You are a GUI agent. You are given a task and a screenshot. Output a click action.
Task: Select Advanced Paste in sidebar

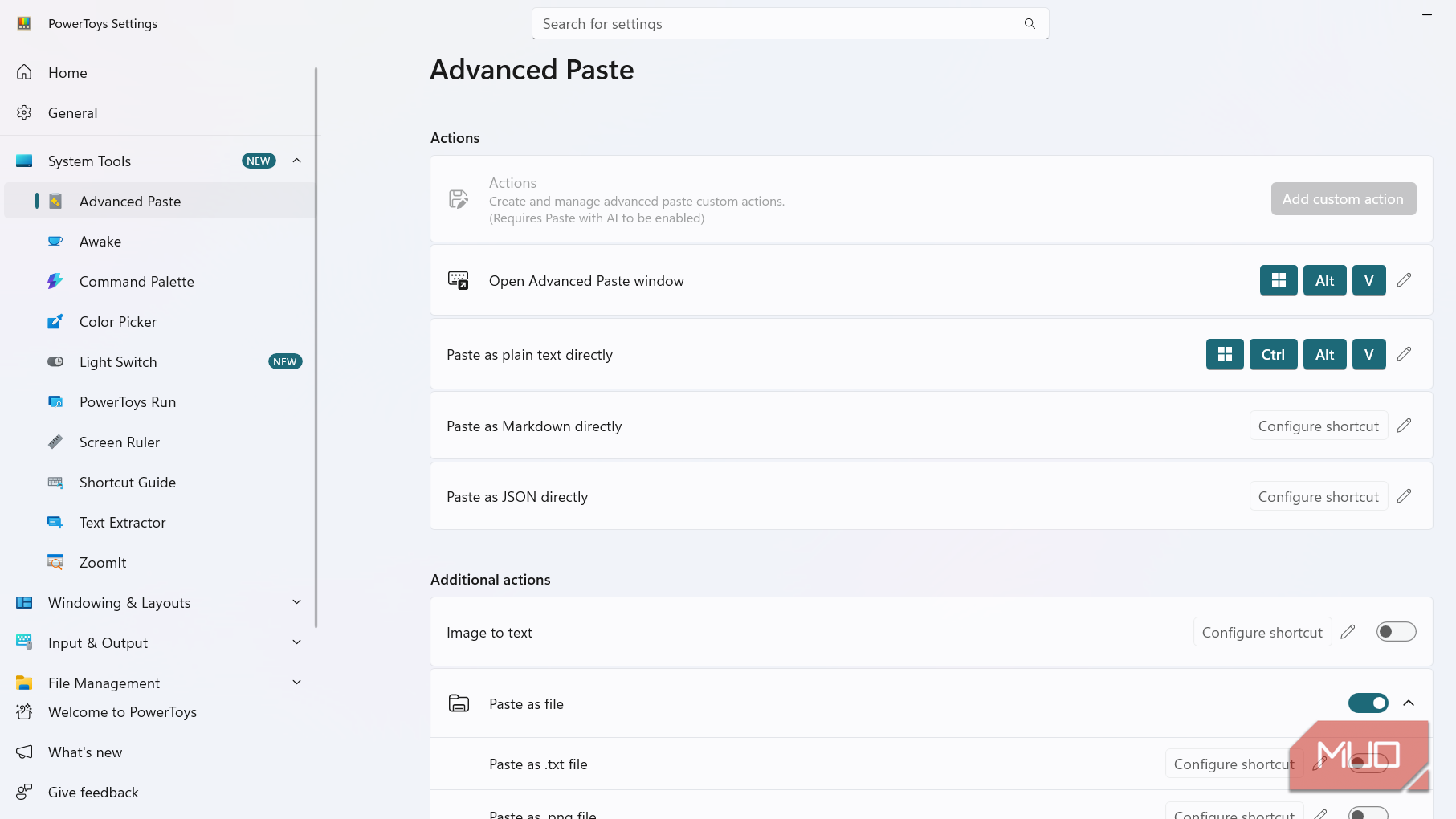click(160, 201)
